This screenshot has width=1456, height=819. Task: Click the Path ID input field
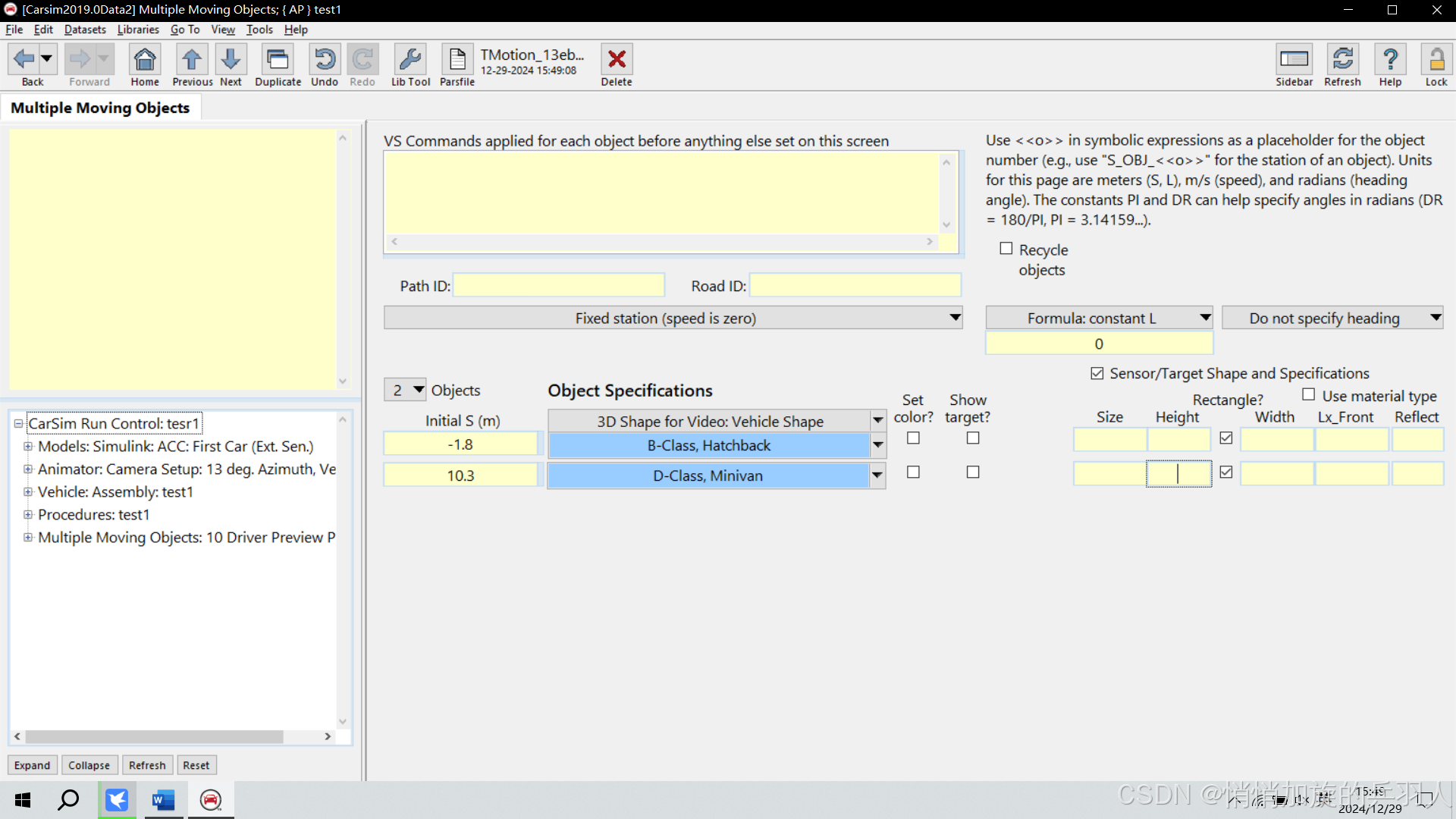click(x=559, y=286)
